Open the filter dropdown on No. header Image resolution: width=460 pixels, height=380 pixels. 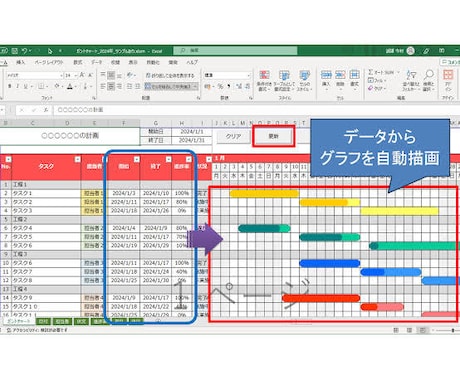pyautogui.click(x=8, y=159)
